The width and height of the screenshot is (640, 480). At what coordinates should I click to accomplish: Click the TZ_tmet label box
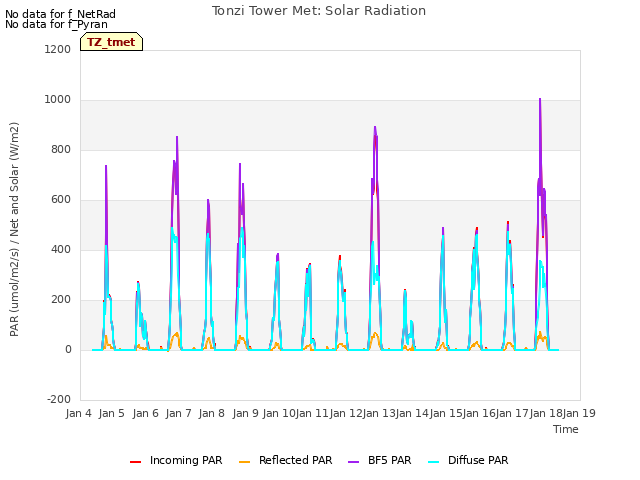pos(111,42)
